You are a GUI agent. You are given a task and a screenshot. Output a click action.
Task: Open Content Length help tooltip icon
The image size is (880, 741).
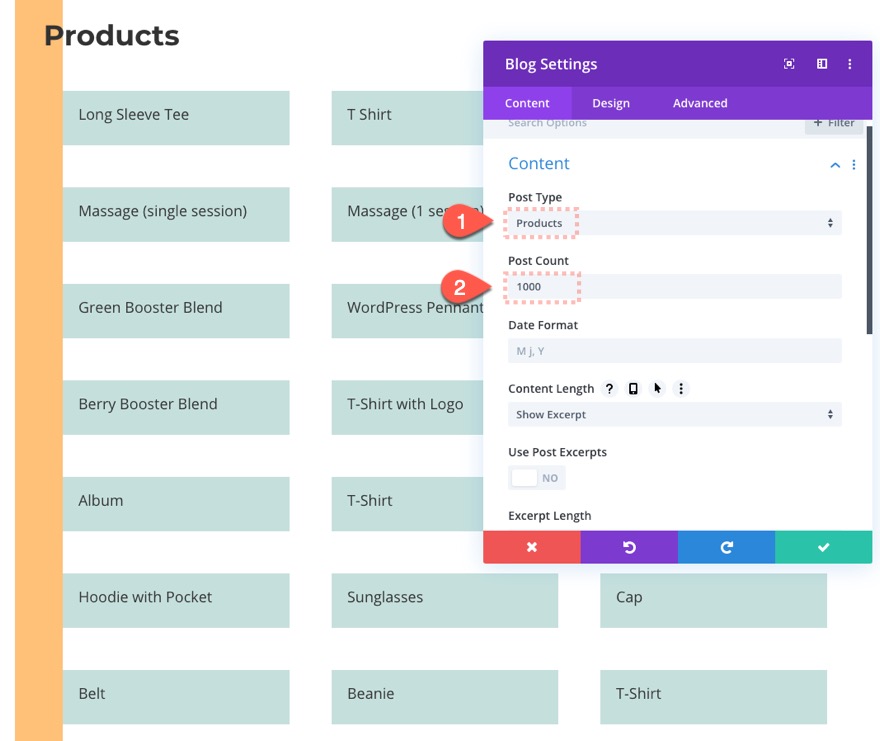coord(610,388)
